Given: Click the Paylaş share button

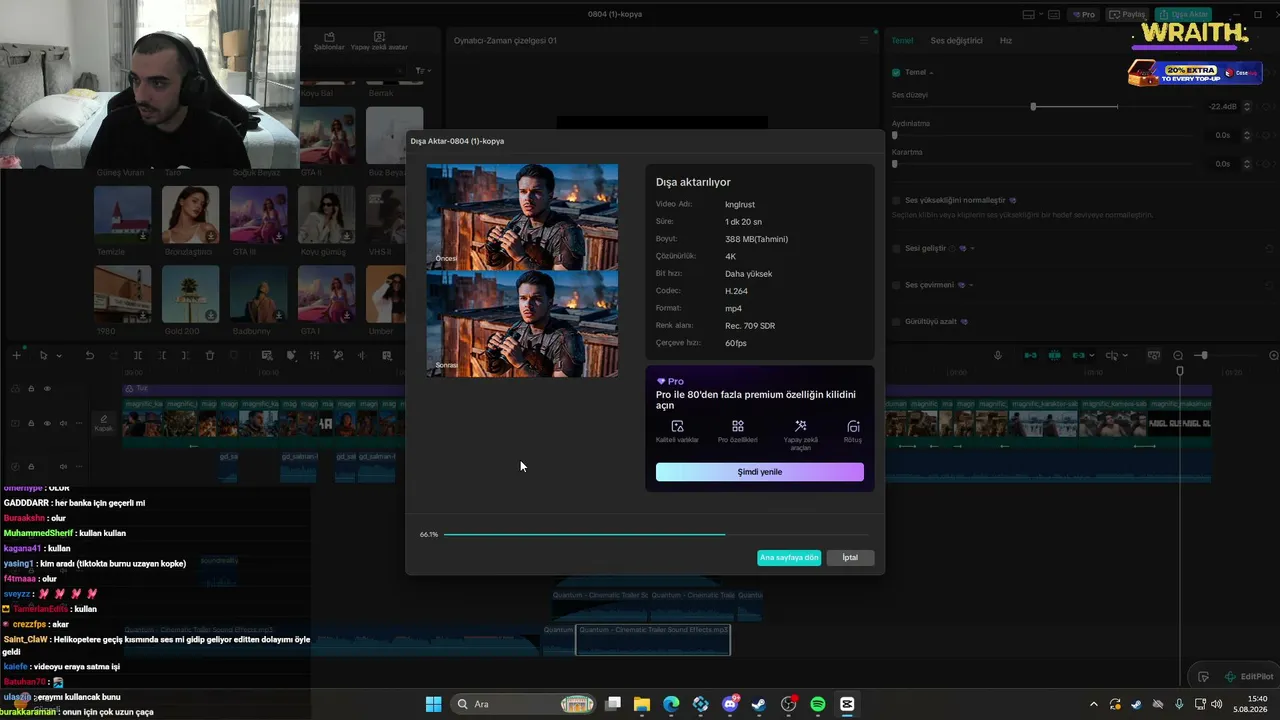Looking at the screenshot, I should [x=1128, y=15].
